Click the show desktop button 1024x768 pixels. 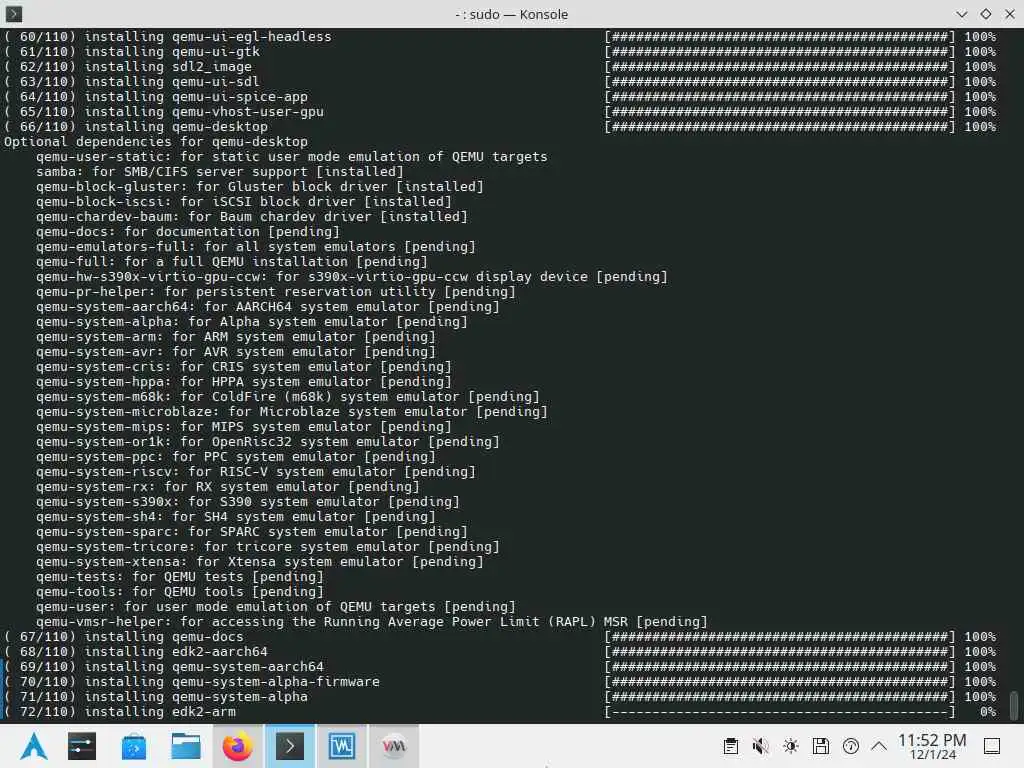coord(992,746)
